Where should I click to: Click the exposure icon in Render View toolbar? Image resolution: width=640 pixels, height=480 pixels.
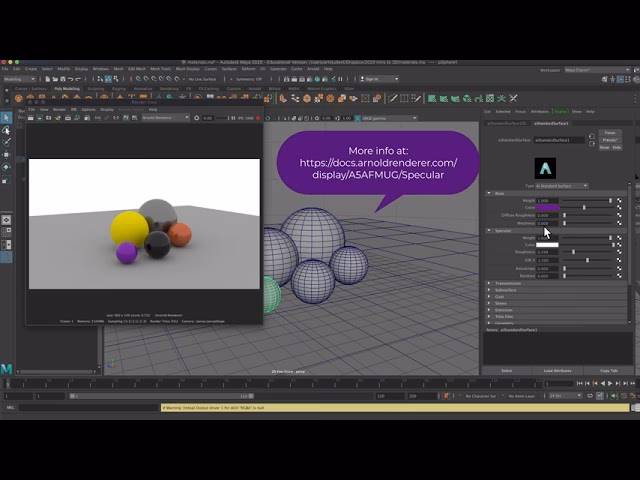(x=197, y=118)
